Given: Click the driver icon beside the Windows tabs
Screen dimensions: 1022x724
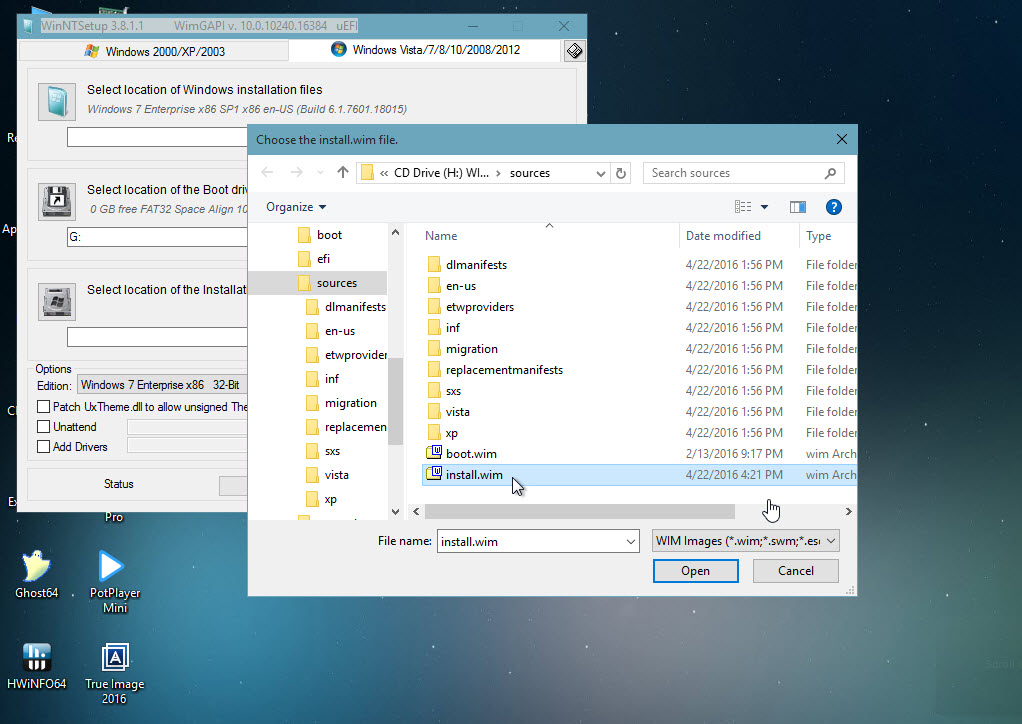Looking at the screenshot, I should [x=573, y=48].
